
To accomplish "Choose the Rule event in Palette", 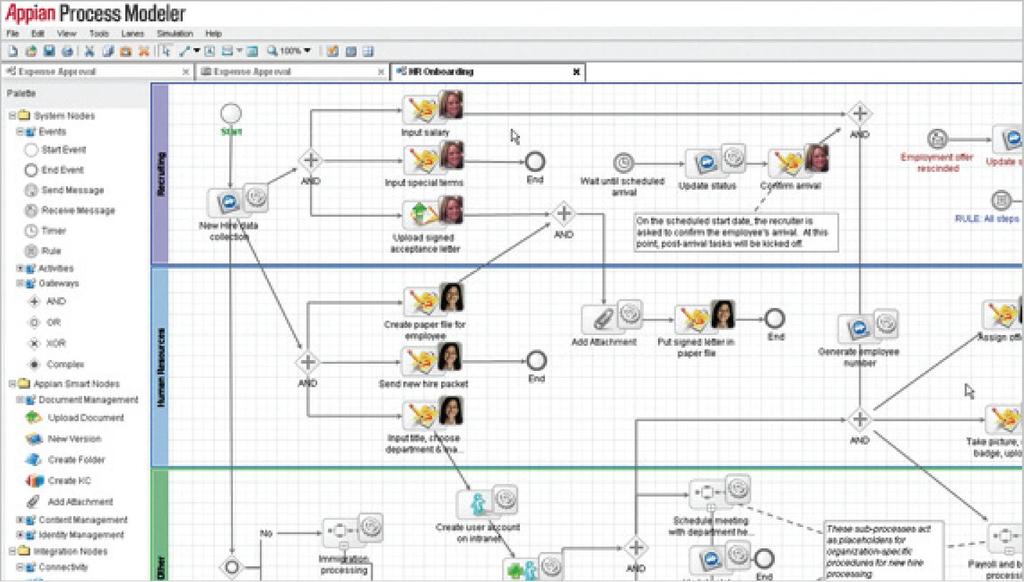I will point(42,251).
